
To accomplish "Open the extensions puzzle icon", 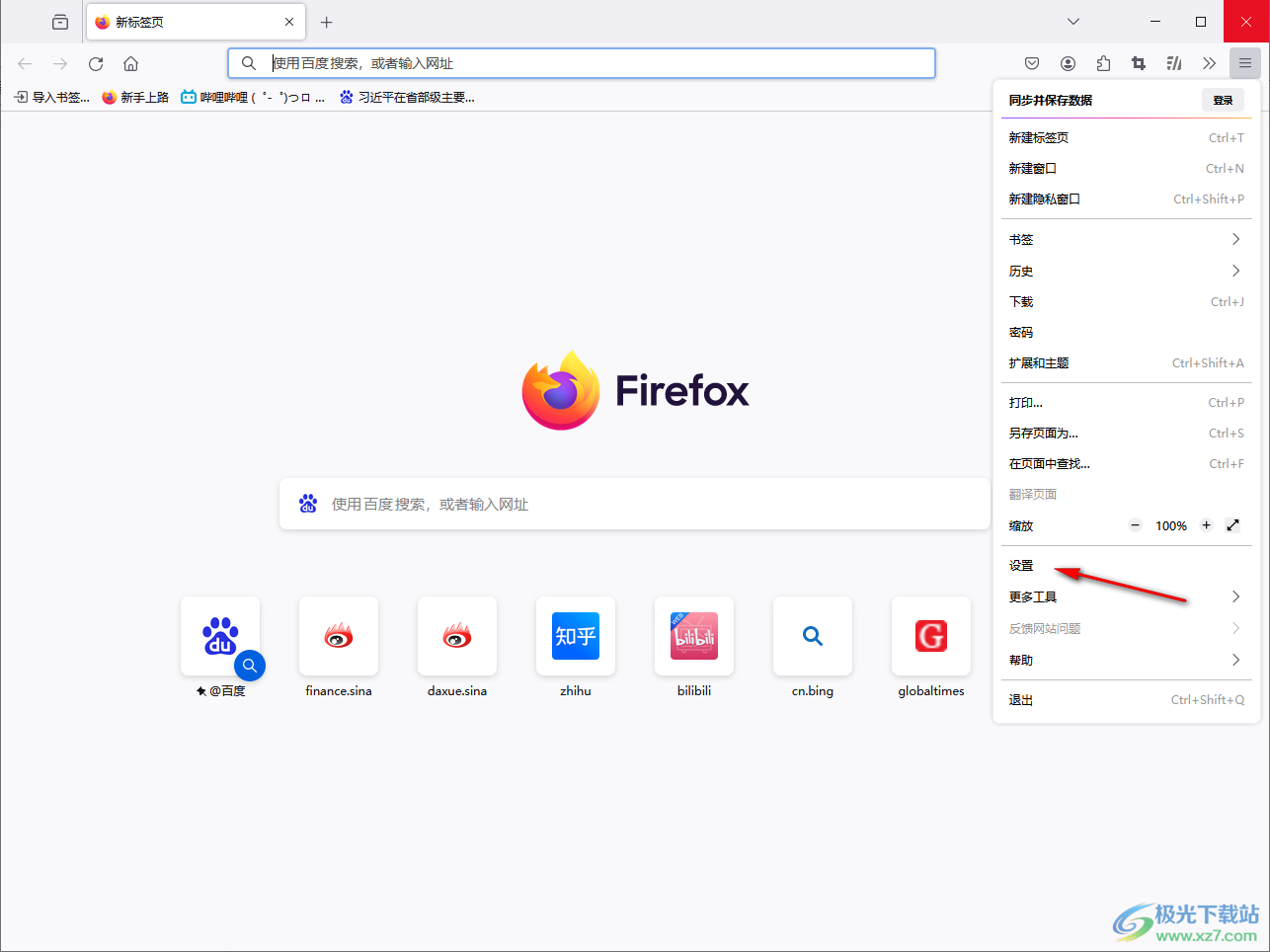I will click(1103, 63).
